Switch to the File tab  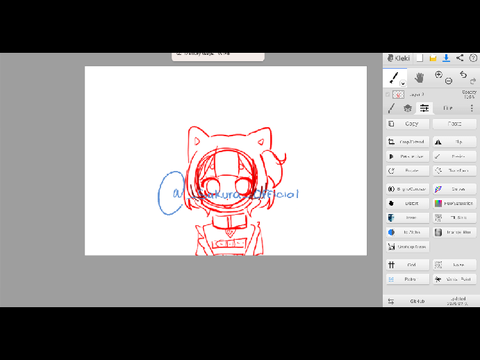tap(448, 108)
